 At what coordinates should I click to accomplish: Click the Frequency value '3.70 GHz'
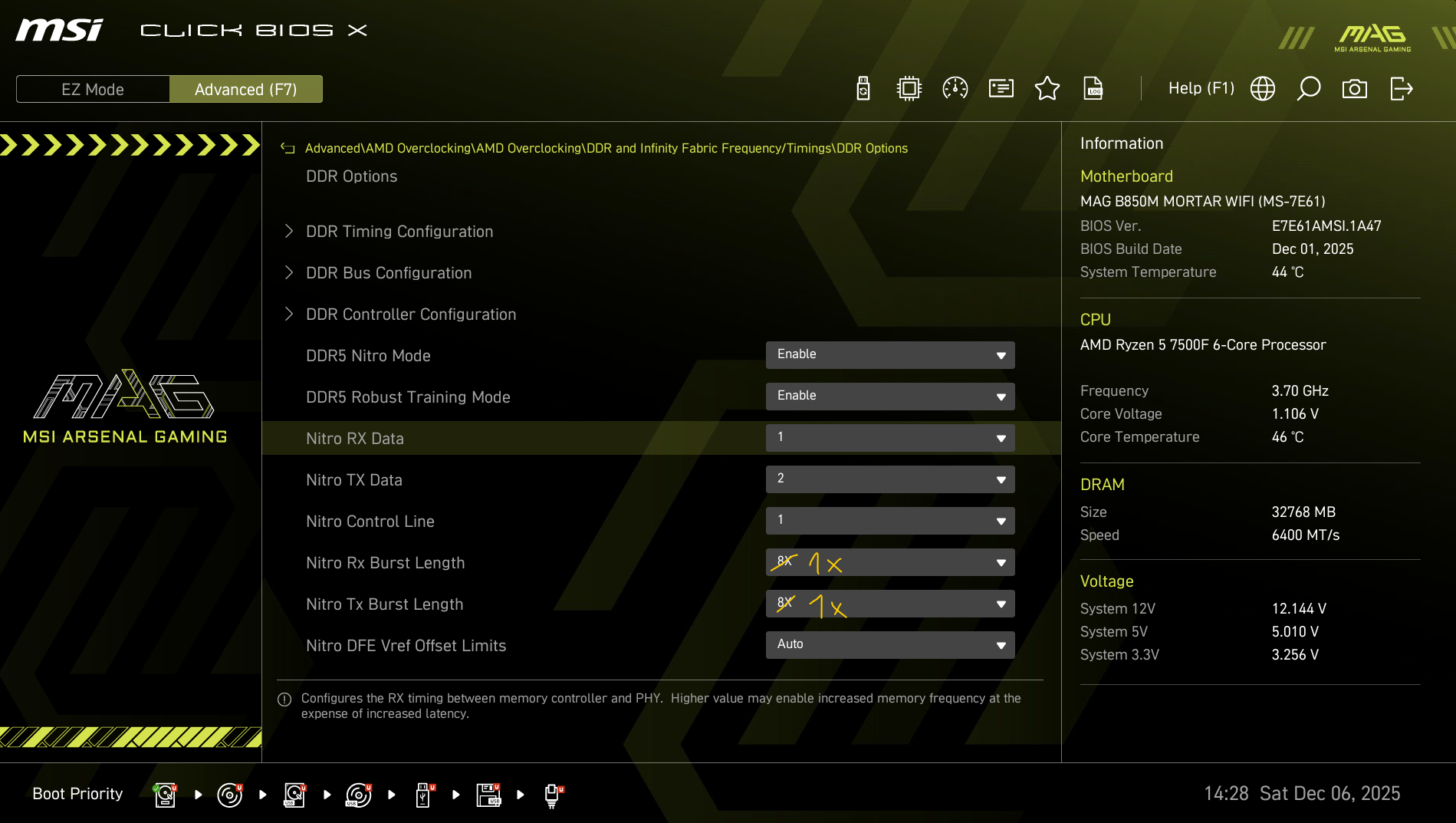pos(1300,391)
